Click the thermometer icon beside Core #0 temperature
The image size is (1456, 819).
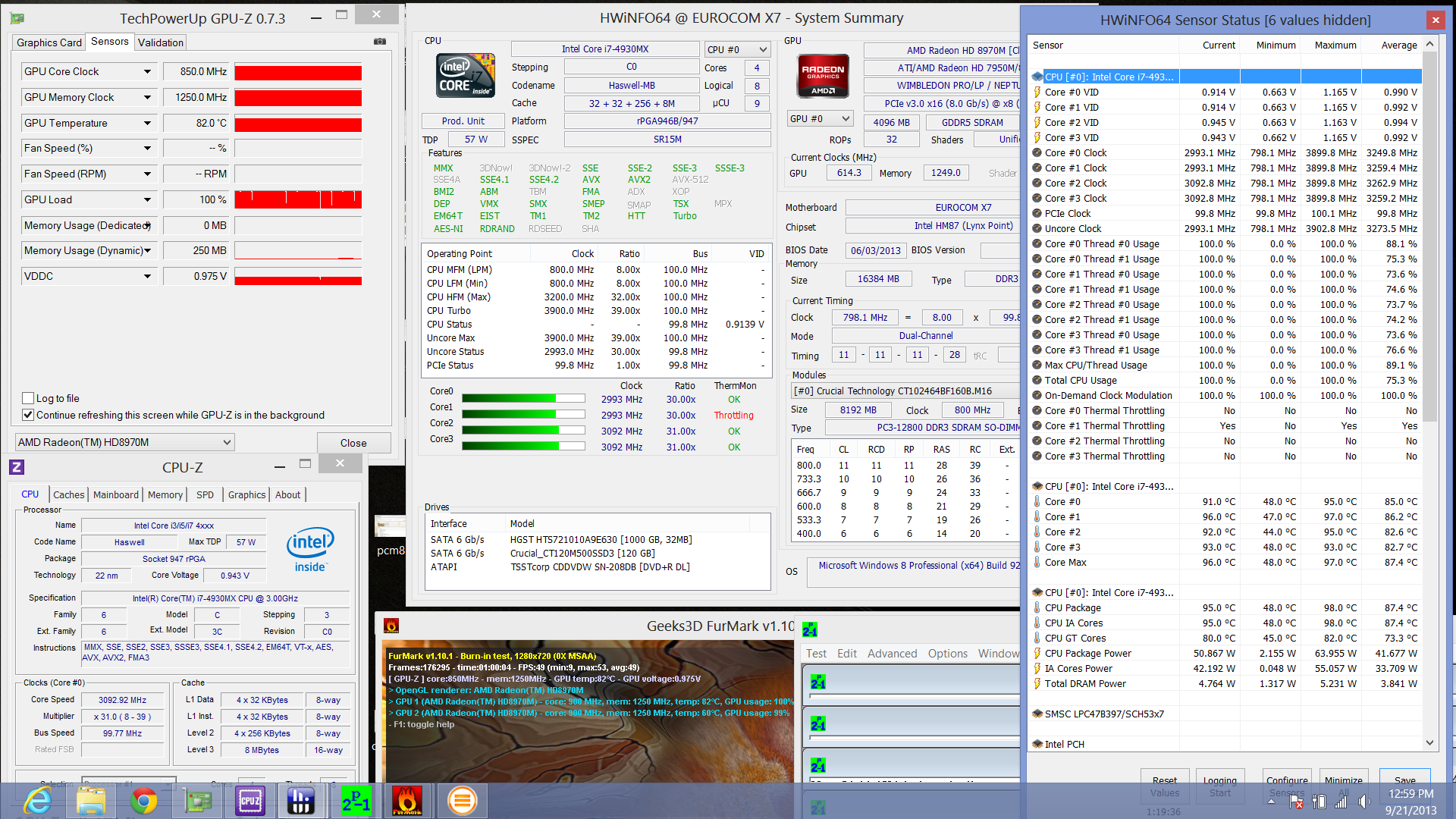click(1037, 501)
